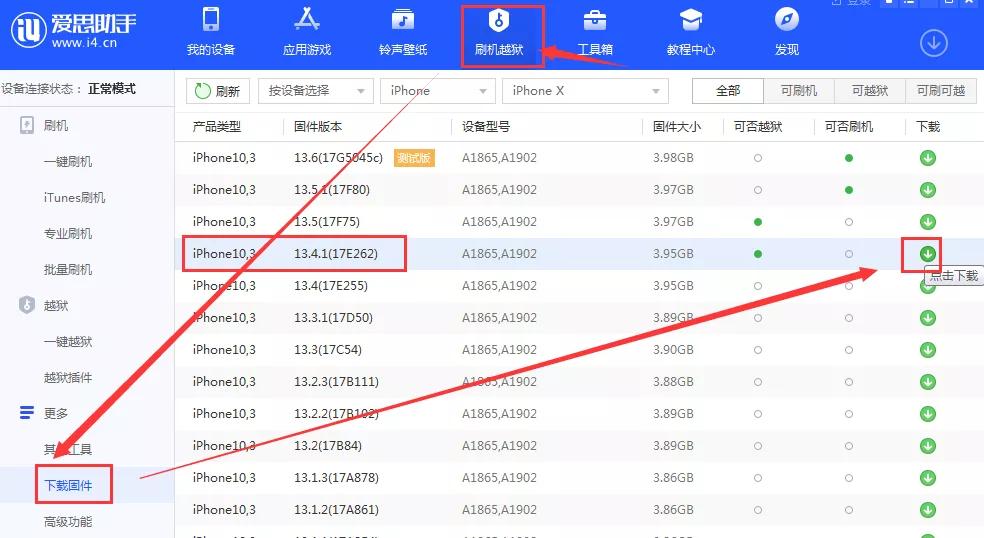
Task: Click 3.98GB size in first row
Action: click(x=673, y=158)
